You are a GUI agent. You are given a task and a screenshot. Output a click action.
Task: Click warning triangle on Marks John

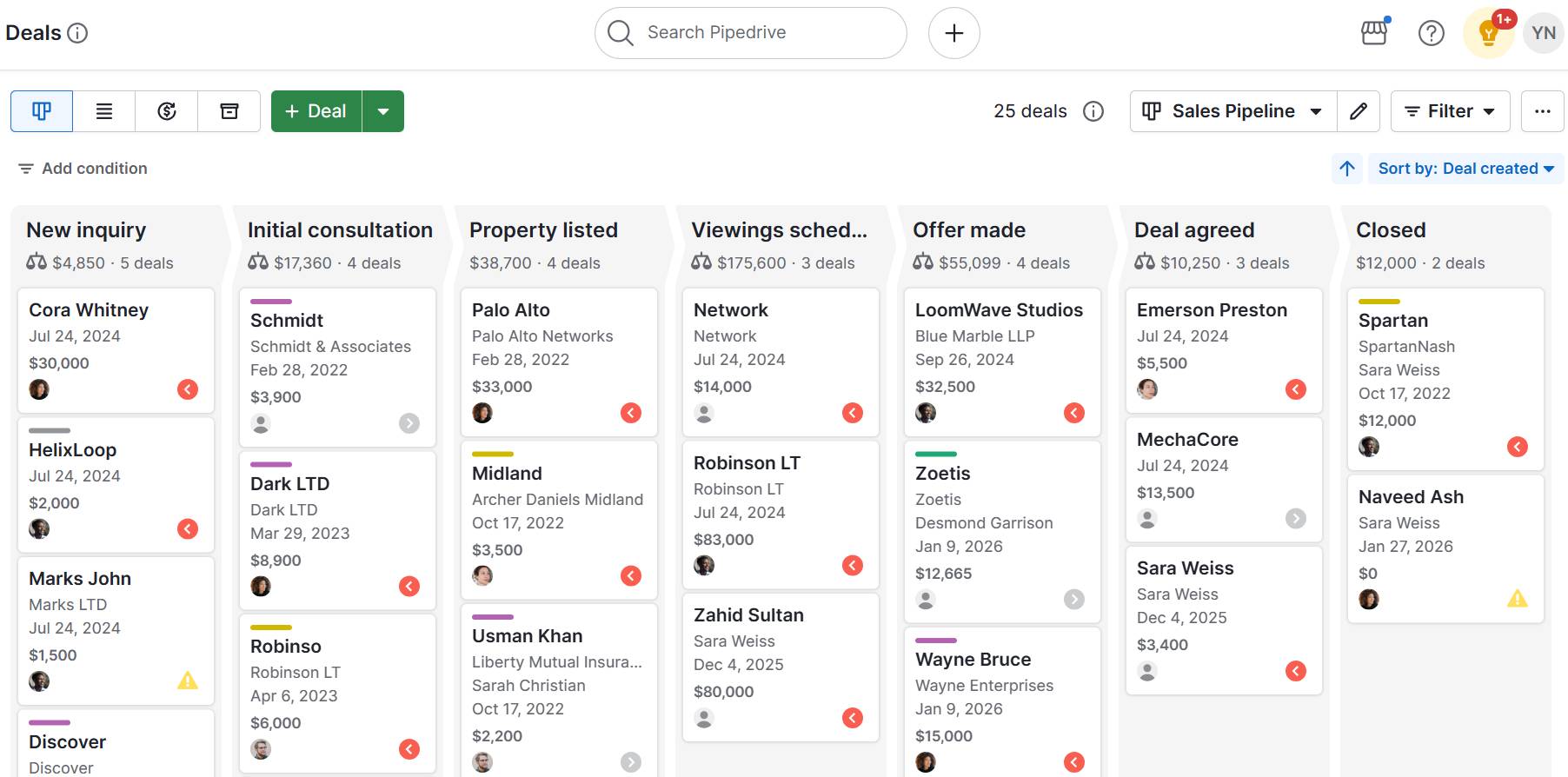point(188,681)
